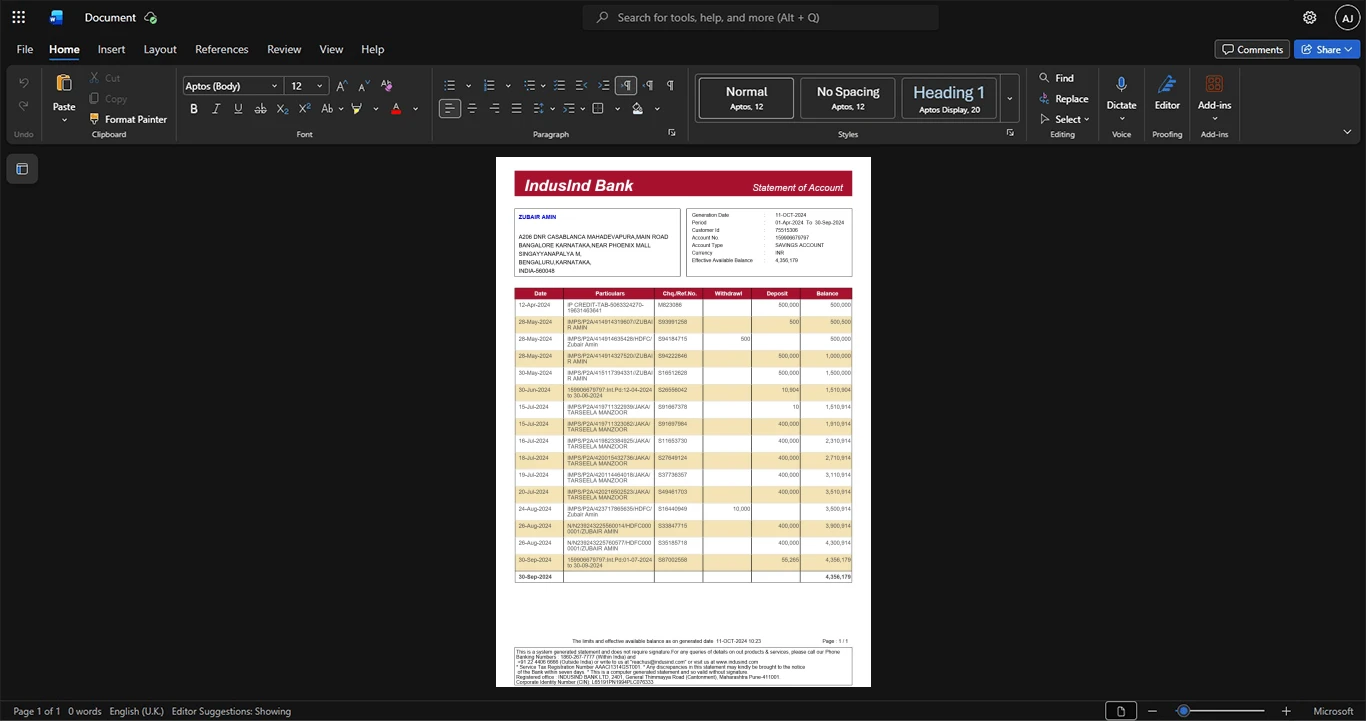This screenshot has height=721, width=1366.
Task: Apply the No Spacing style
Action: 848,98
